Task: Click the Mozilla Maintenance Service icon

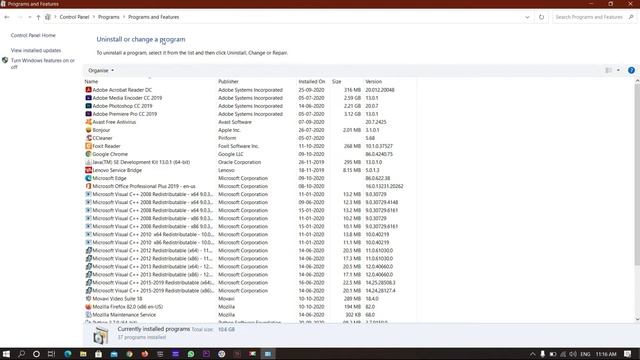Action: (88, 315)
